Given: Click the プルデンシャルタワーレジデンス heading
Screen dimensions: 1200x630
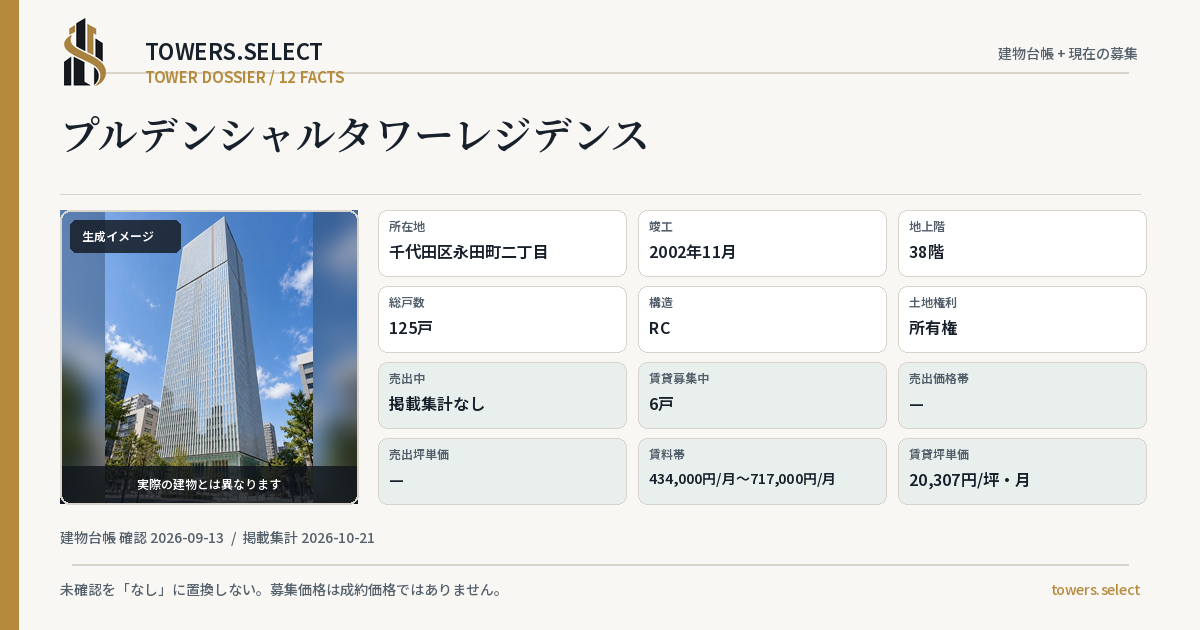Looking at the screenshot, I should click(x=356, y=135).
